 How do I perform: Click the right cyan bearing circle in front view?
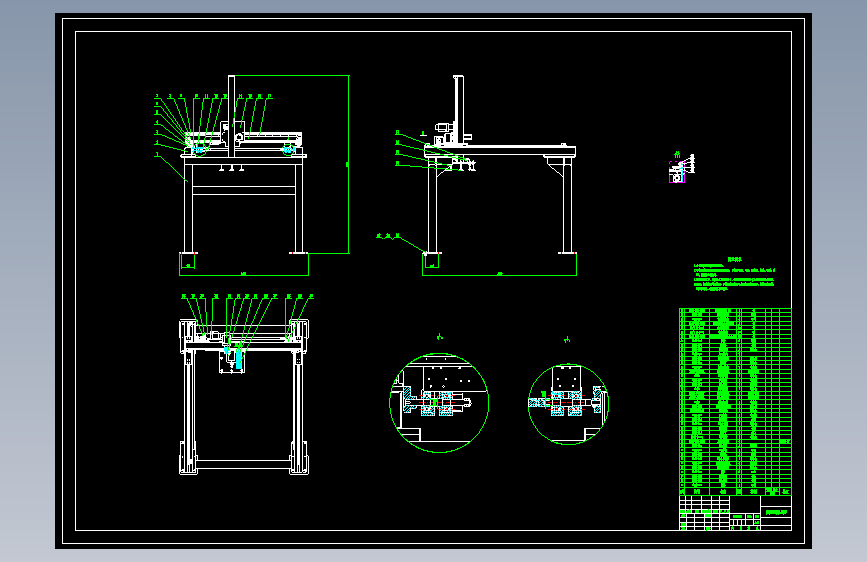click(x=288, y=149)
